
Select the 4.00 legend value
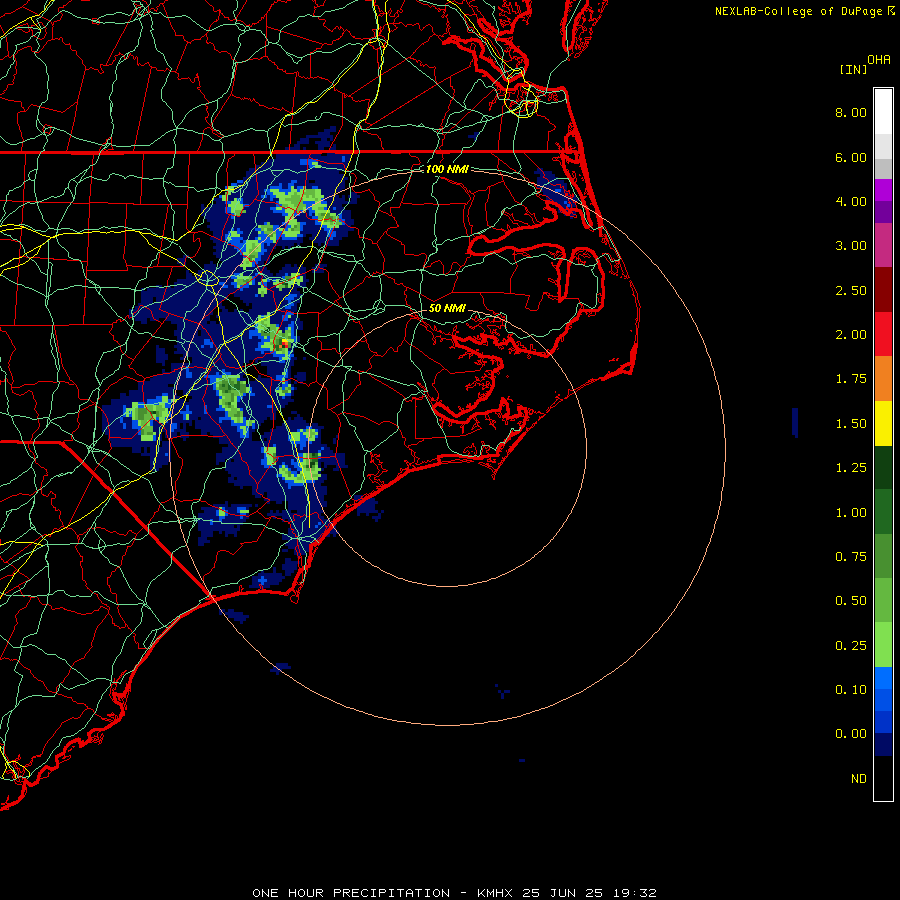click(851, 201)
